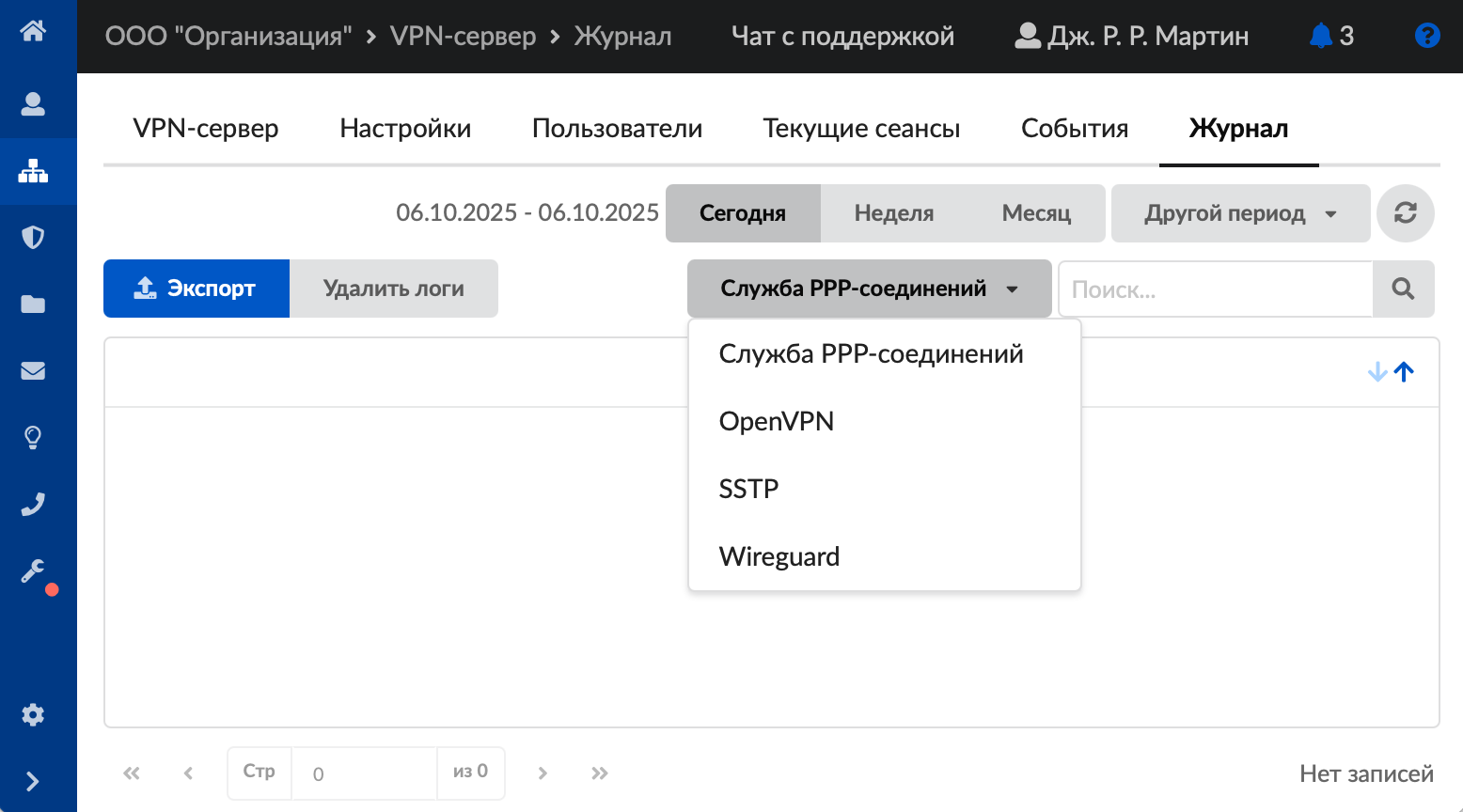
Task: Click the Удалить логи button
Action: click(393, 289)
